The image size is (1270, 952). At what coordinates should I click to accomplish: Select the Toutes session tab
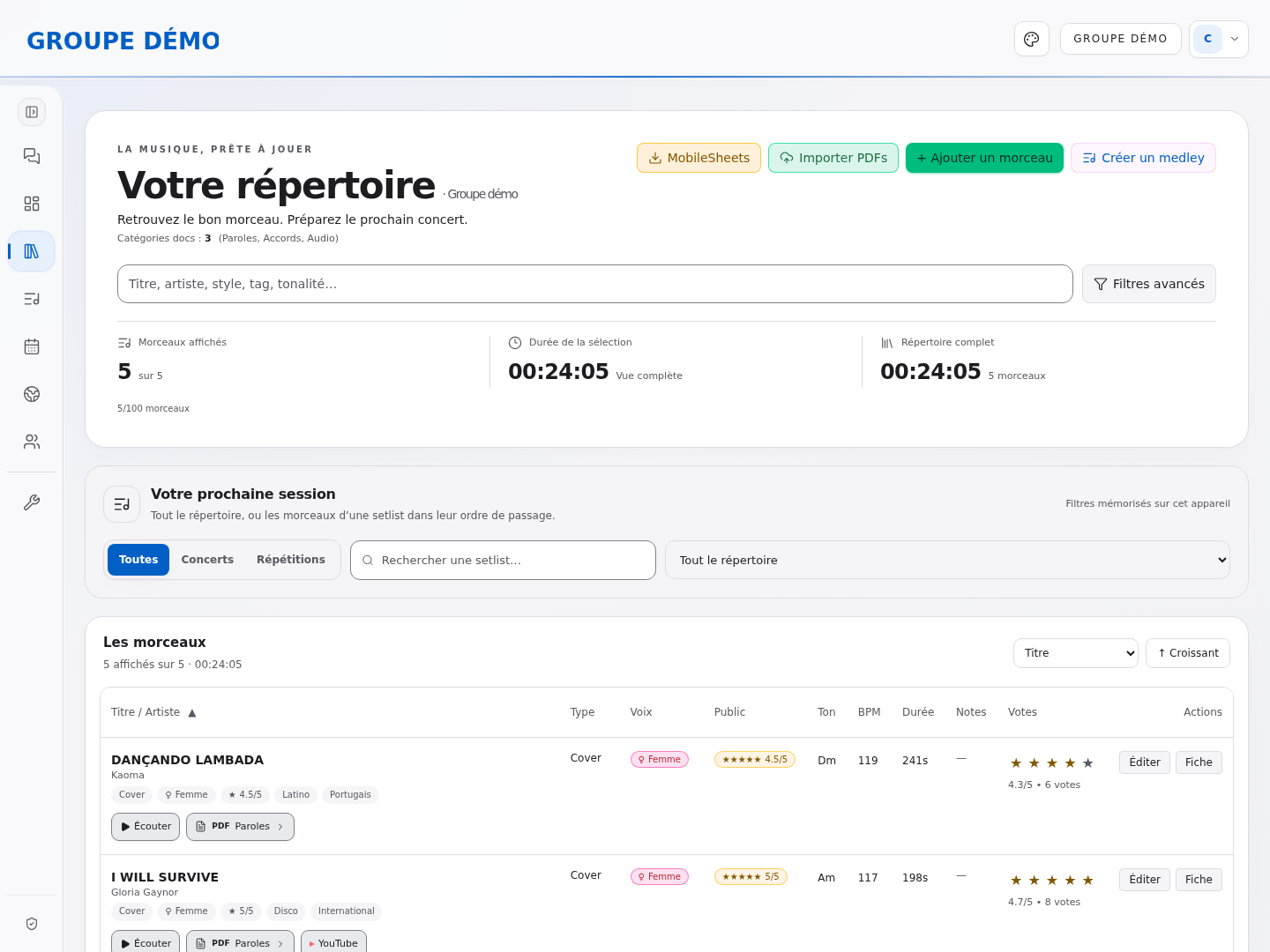(138, 560)
